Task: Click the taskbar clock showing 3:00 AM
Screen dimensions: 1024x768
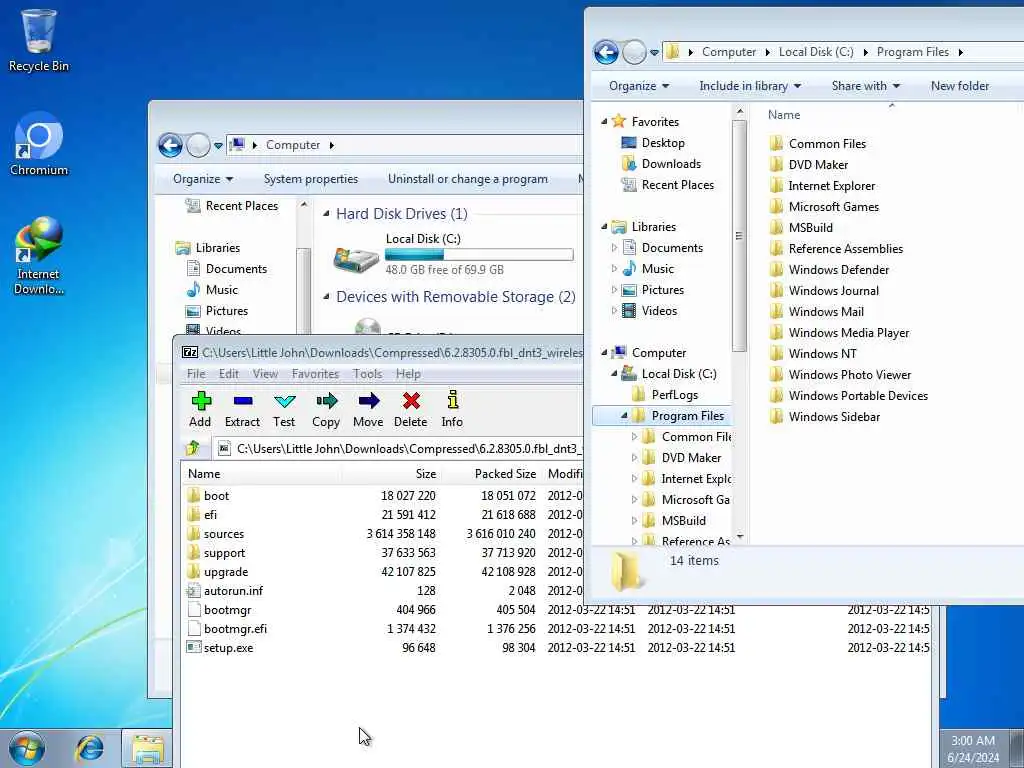Action: (x=973, y=749)
